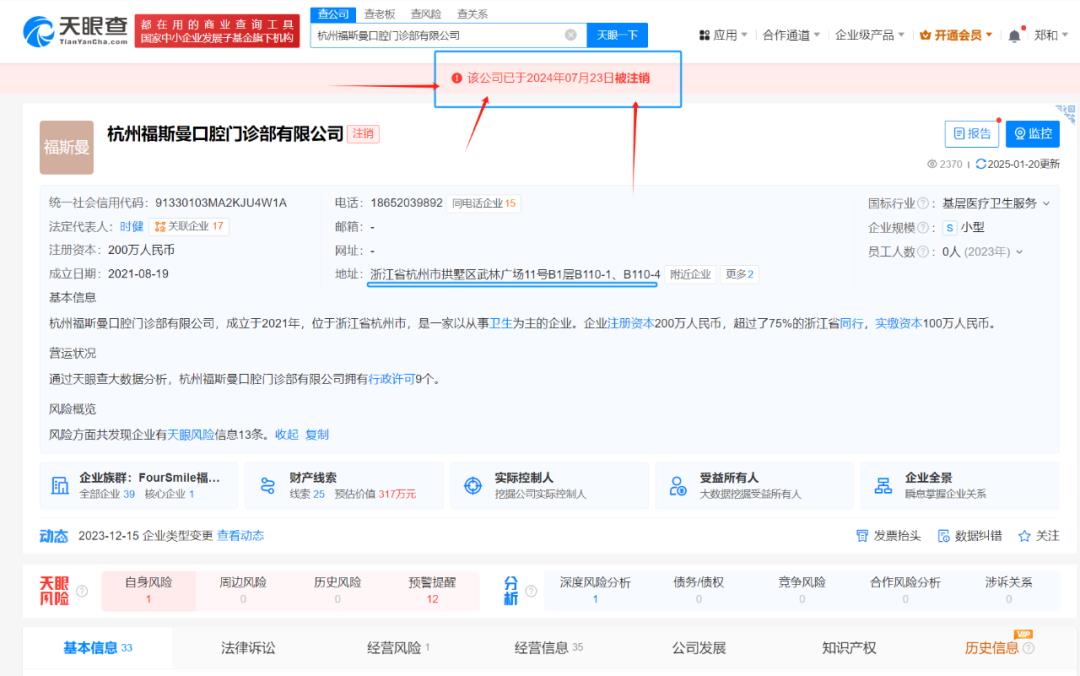The width and height of the screenshot is (1080, 676).
Task: Expand addresses with 更多2 button
Action: click(x=739, y=274)
